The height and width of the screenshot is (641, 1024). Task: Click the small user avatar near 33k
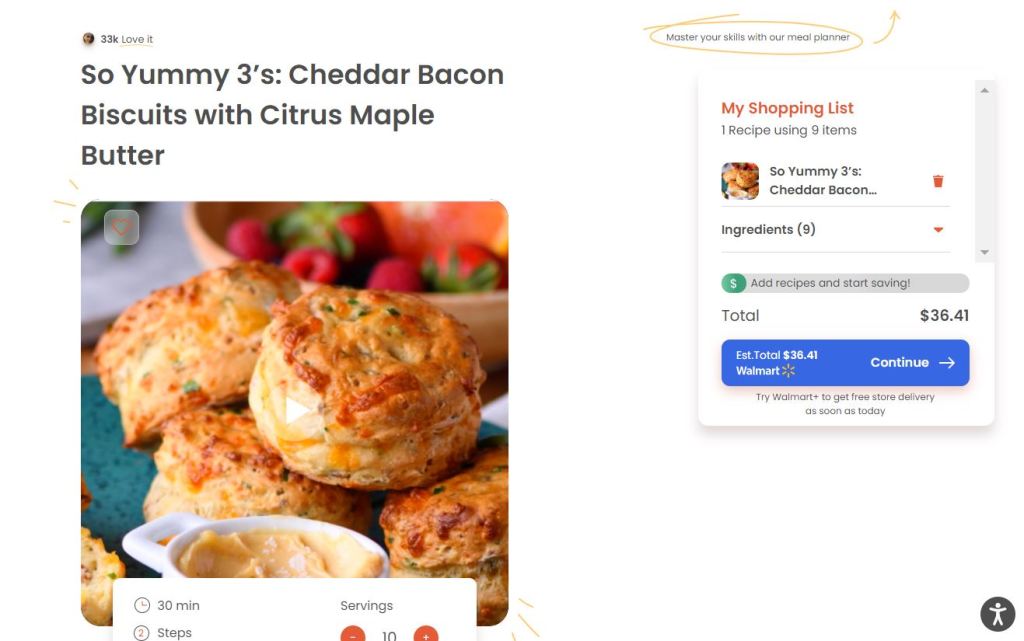pos(89,39)
